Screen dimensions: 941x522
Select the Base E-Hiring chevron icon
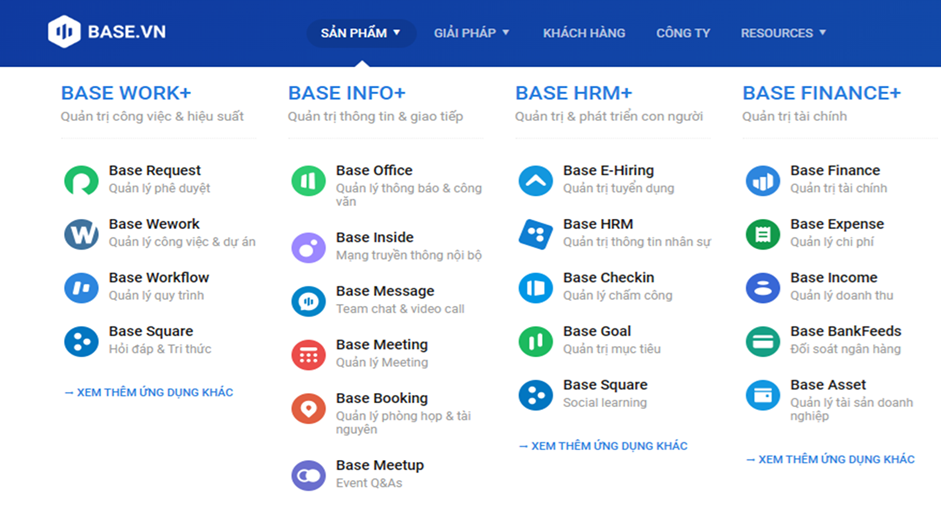click(x=536, y=181)
